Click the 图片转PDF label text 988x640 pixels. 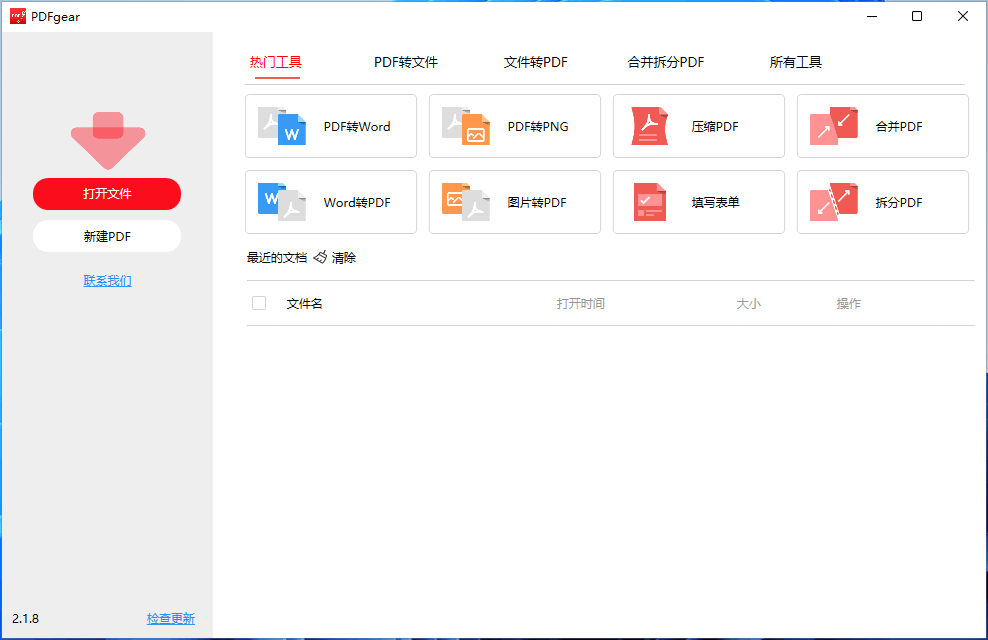pyautogui.click(x=537, y=202)
